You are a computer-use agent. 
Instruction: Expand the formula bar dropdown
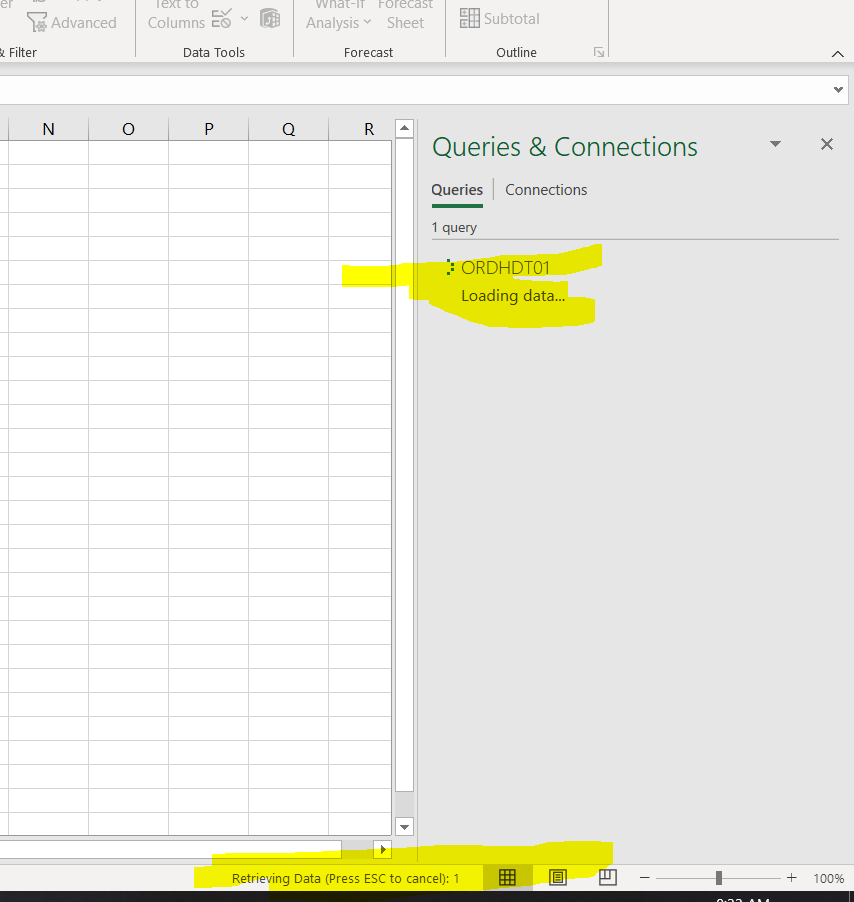[840, 88]
